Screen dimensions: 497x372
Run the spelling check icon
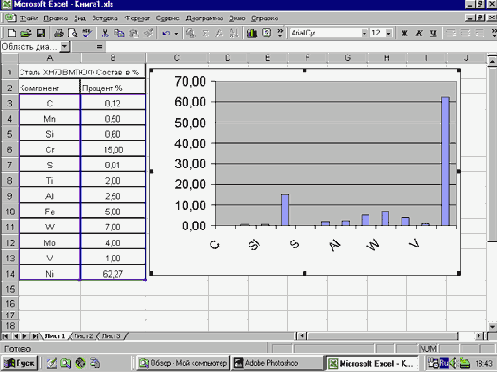[x=87, y=33]
